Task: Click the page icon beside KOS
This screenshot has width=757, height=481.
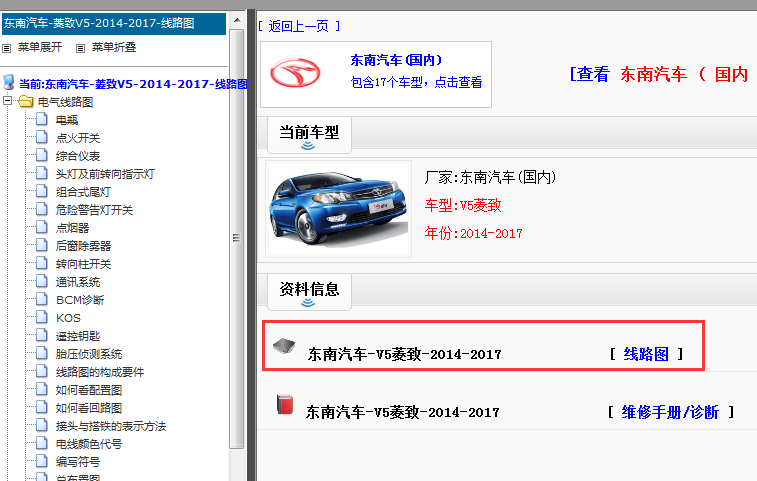Action: [x=42, y=317]
